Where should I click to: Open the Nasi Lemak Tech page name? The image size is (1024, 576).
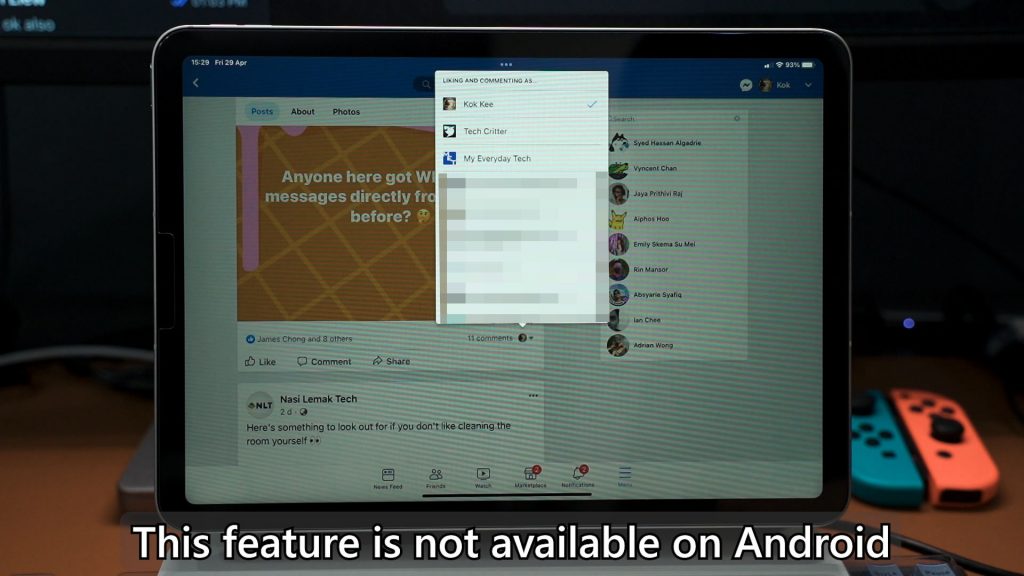tap(319, 399)
